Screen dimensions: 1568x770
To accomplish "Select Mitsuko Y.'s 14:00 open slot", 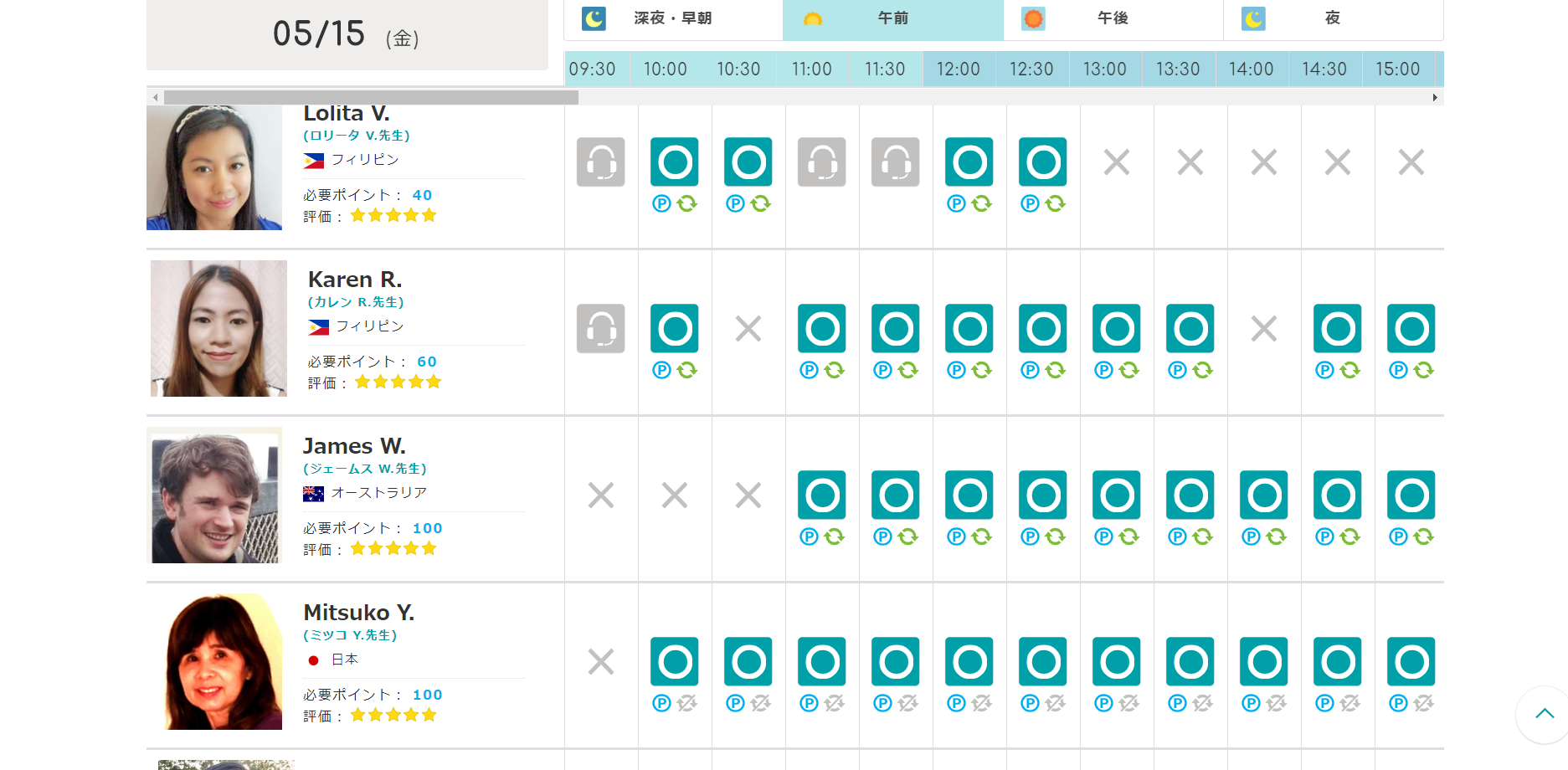I will [1263, 661].
